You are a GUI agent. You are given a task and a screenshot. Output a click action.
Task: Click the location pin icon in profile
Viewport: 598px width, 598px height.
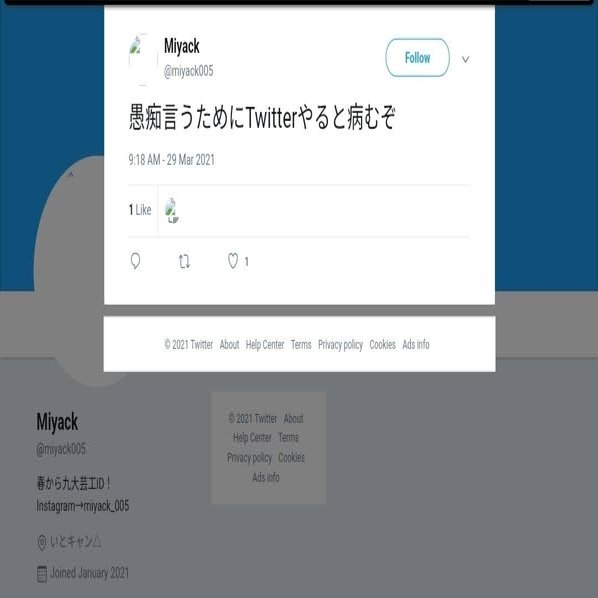(42, 542)
